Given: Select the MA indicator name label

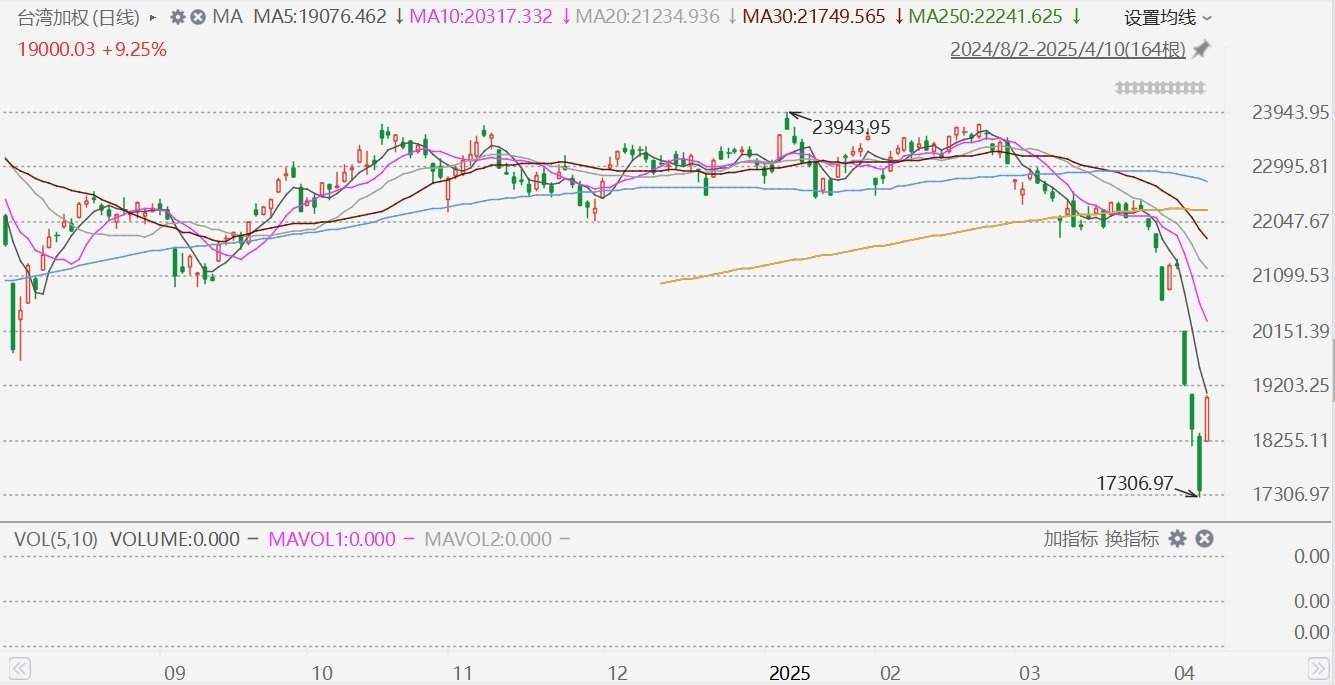Looking at the screenshot, I should (228, 17).
